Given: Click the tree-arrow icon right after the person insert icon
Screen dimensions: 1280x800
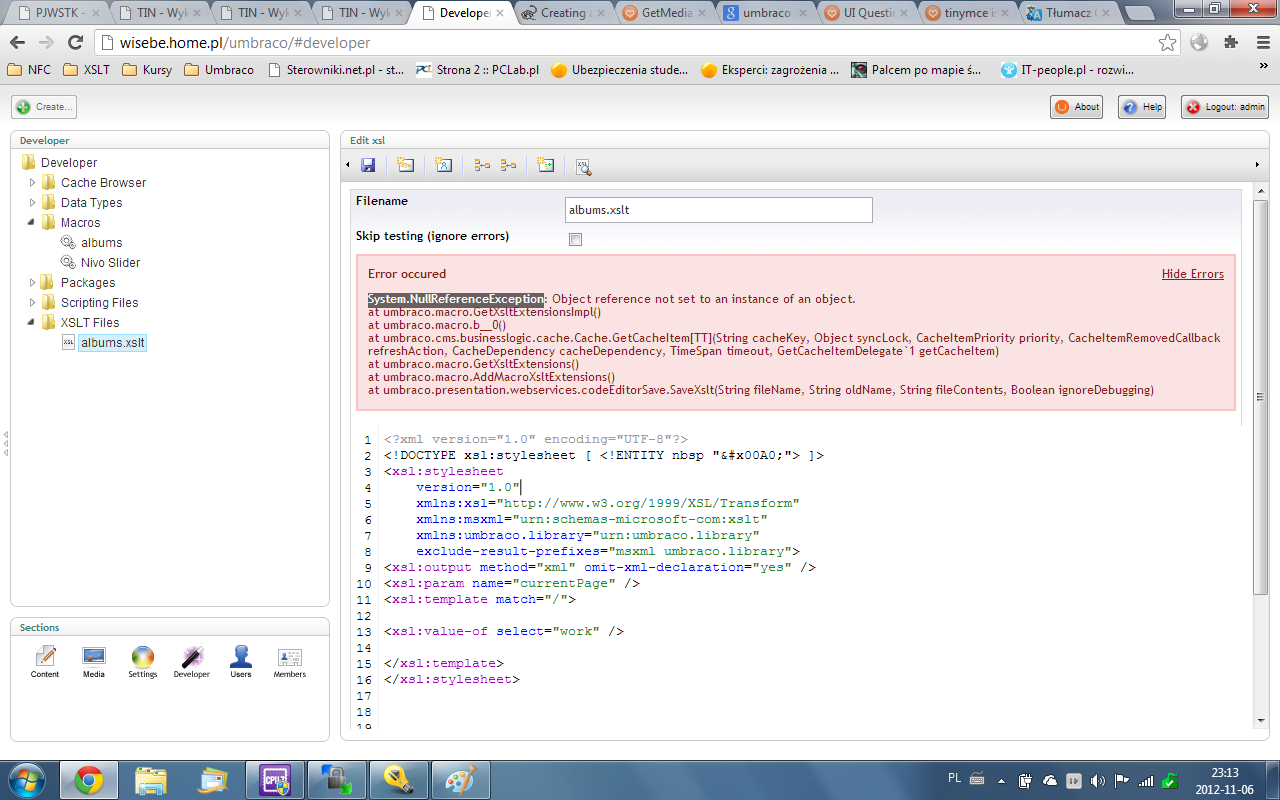Looking at the screenshot, I should pos(482,165).
